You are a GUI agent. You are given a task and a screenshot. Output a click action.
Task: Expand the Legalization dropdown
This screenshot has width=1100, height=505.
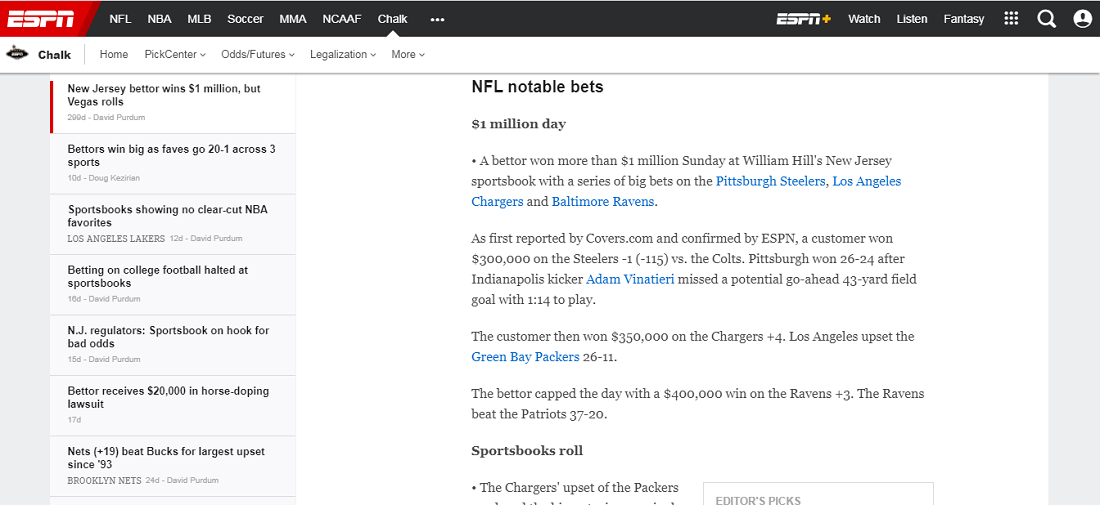343,55
